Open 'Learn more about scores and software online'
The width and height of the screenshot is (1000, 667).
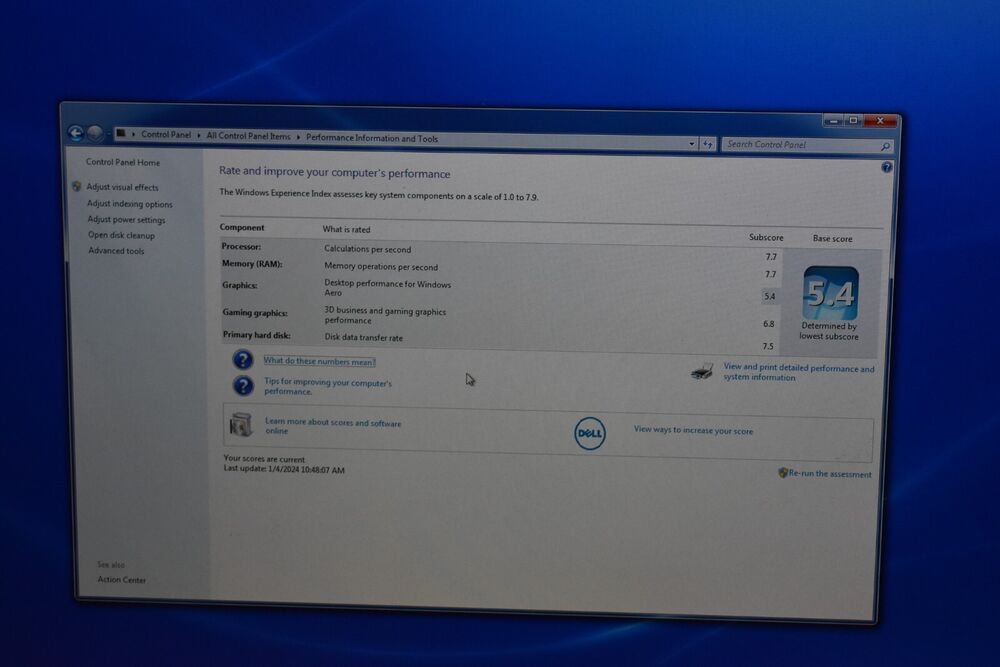333,427
